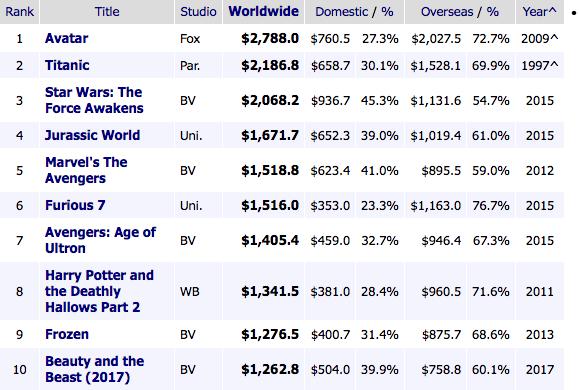Image resolution: width=579 pixels, height=390 pixels.
Task: Select Marvel's The Avengers title link
Action: tap(86, 170)
